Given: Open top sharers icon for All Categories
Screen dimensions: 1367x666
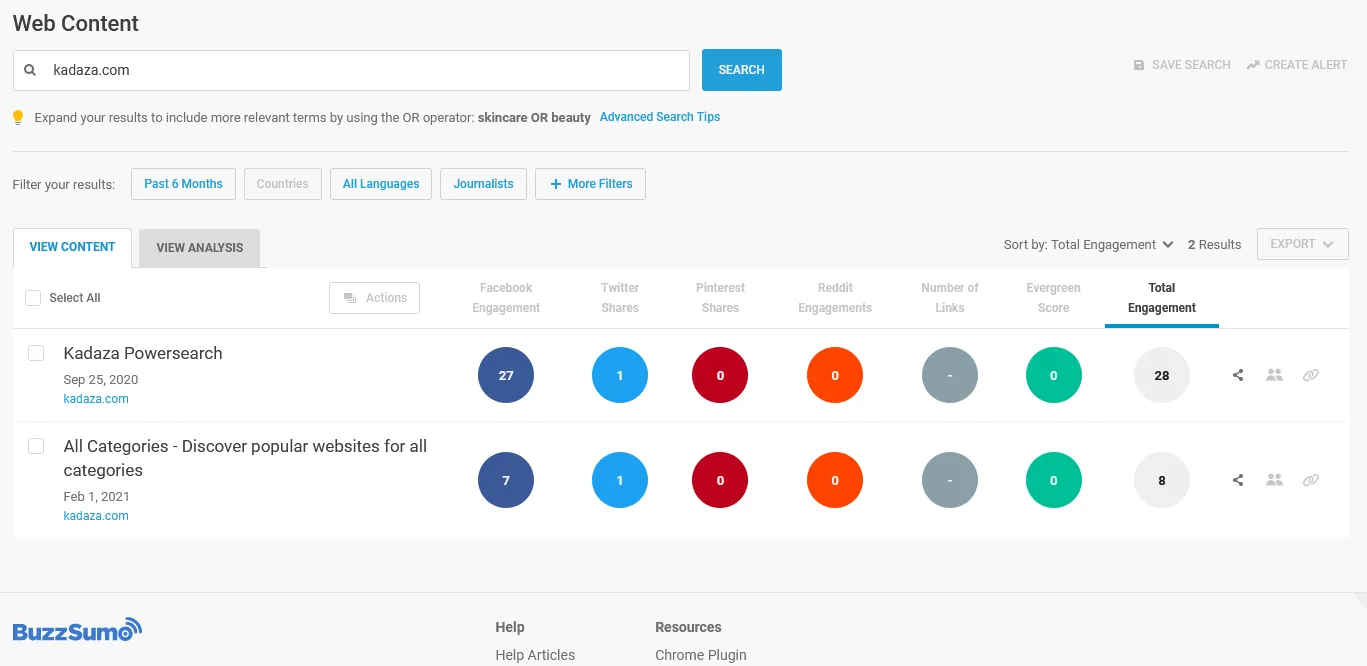Looking at the screenshot, I should [x=1274, y=480].
